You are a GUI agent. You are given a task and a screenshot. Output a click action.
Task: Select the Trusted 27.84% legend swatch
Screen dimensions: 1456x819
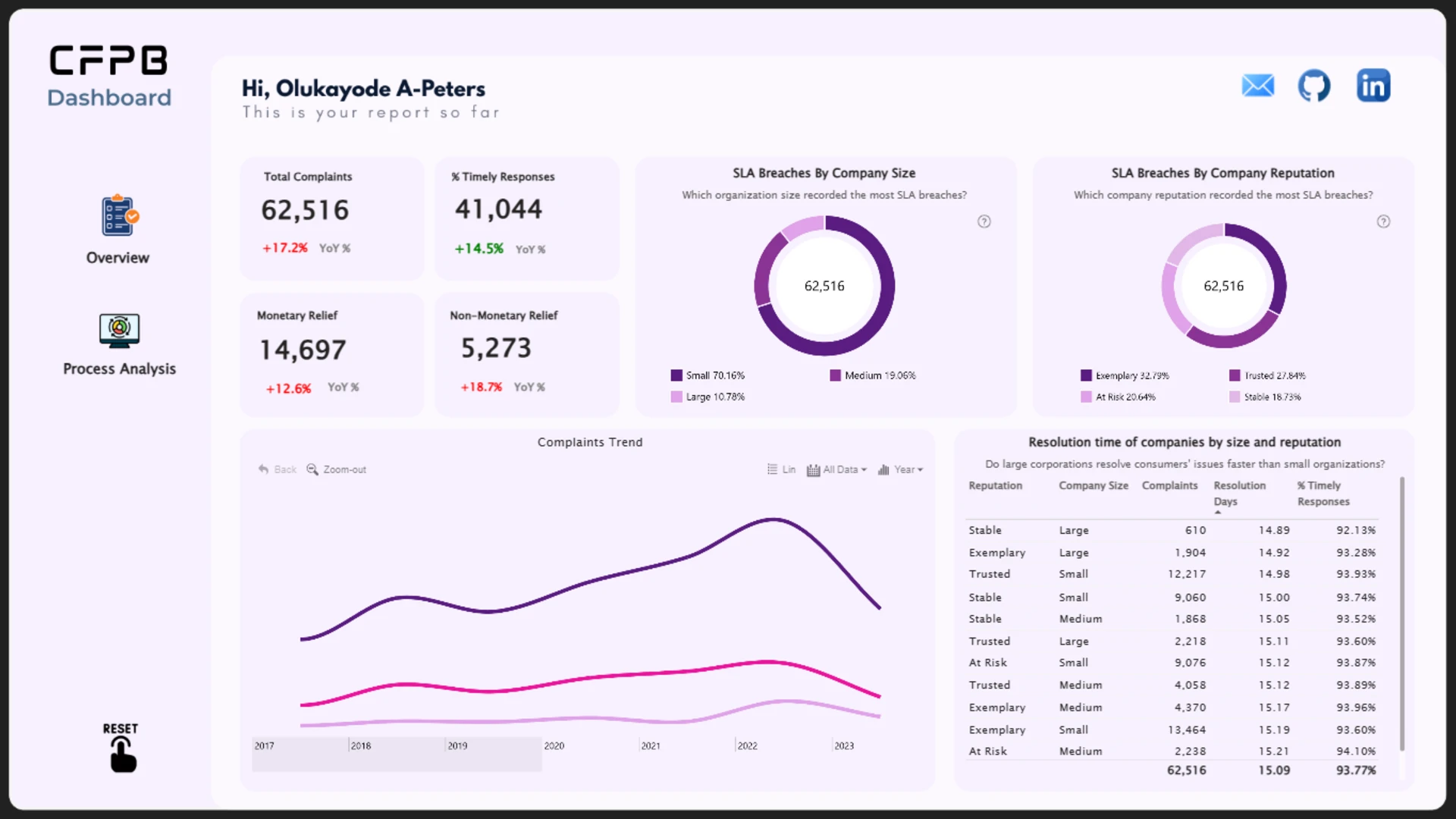tap(1235, 375)
